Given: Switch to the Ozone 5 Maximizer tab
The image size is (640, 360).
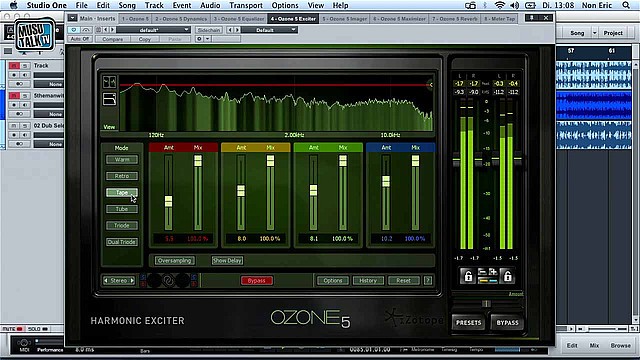Looking at the screenshot, I should point(399,19).
